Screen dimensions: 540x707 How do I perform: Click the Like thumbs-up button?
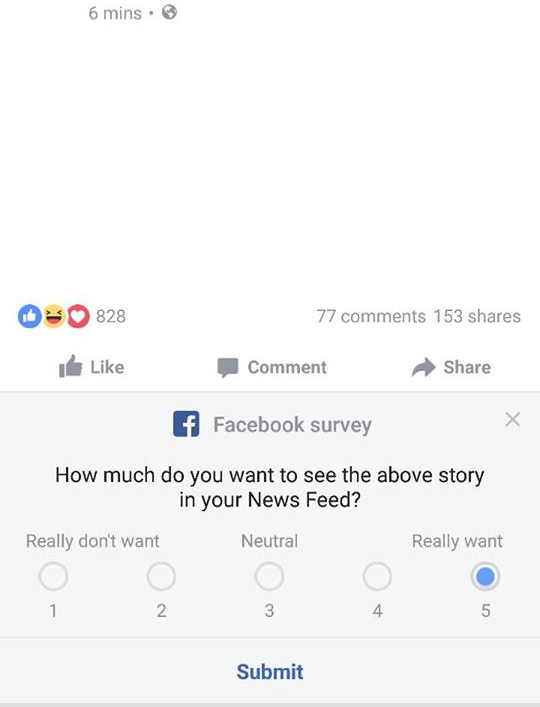tap(92, 367)
